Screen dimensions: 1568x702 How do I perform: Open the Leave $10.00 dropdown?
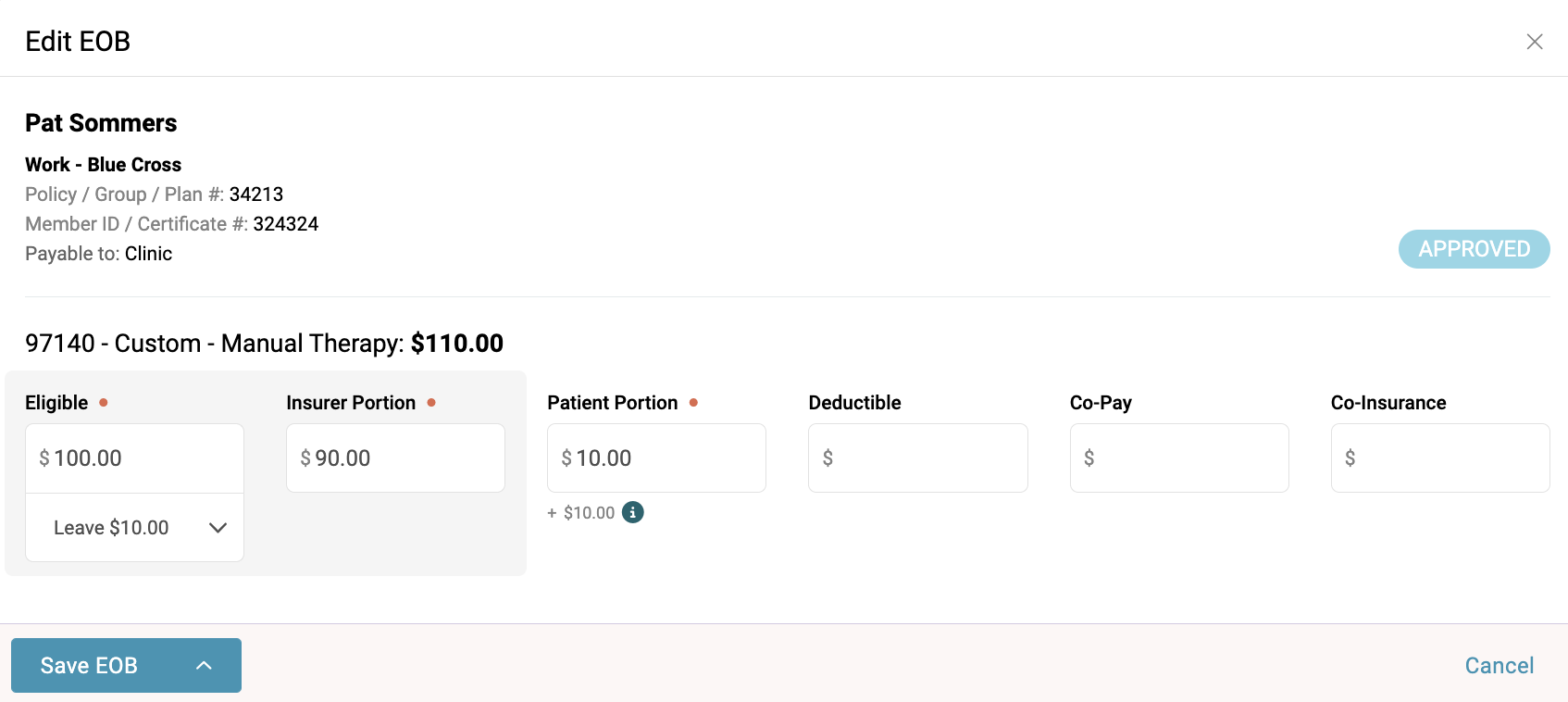(x=135, y=528)
